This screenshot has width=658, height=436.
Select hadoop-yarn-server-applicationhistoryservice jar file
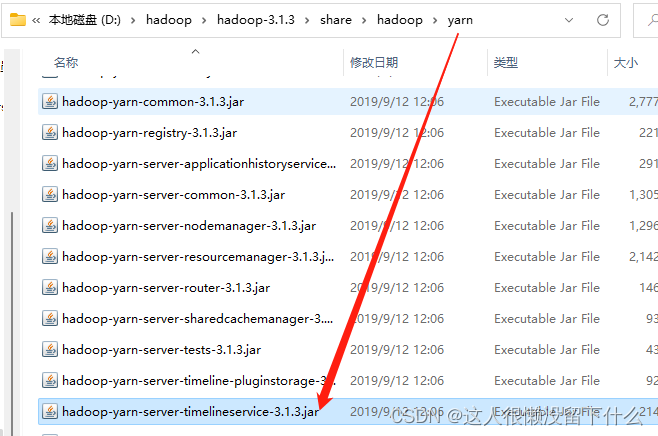199,164
